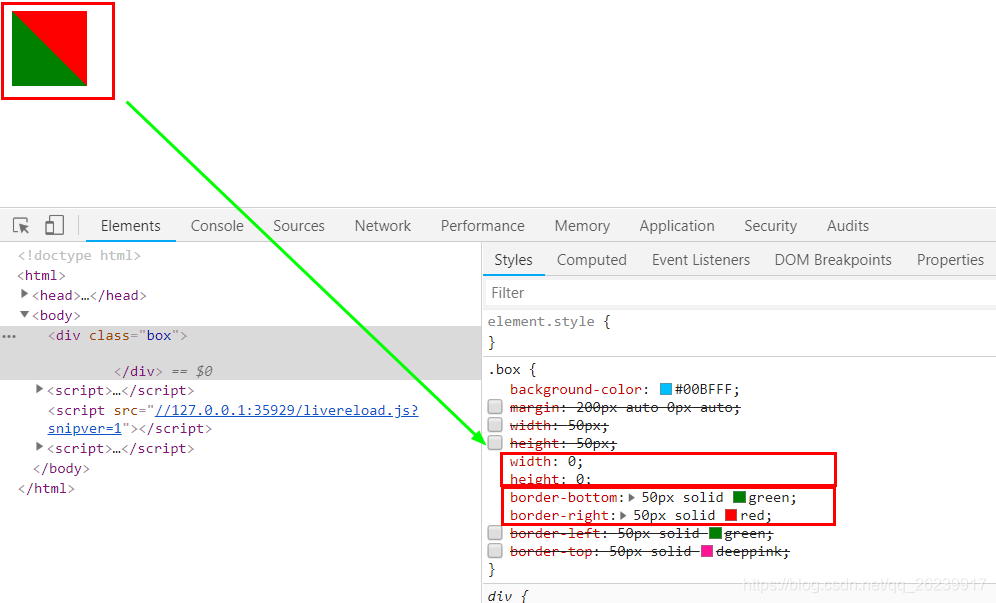Expand the last script node

(x=39, y=447)
